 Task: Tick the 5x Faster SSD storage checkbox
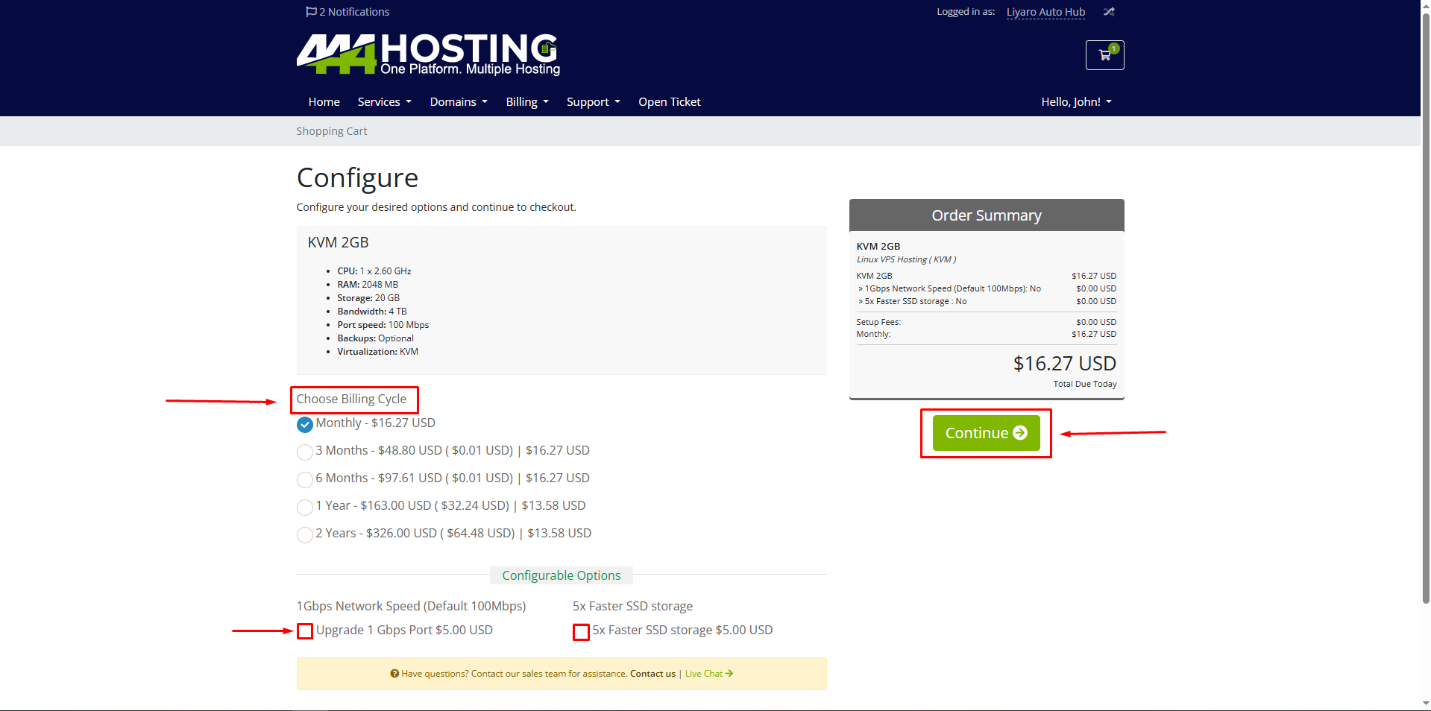(581, 632)
